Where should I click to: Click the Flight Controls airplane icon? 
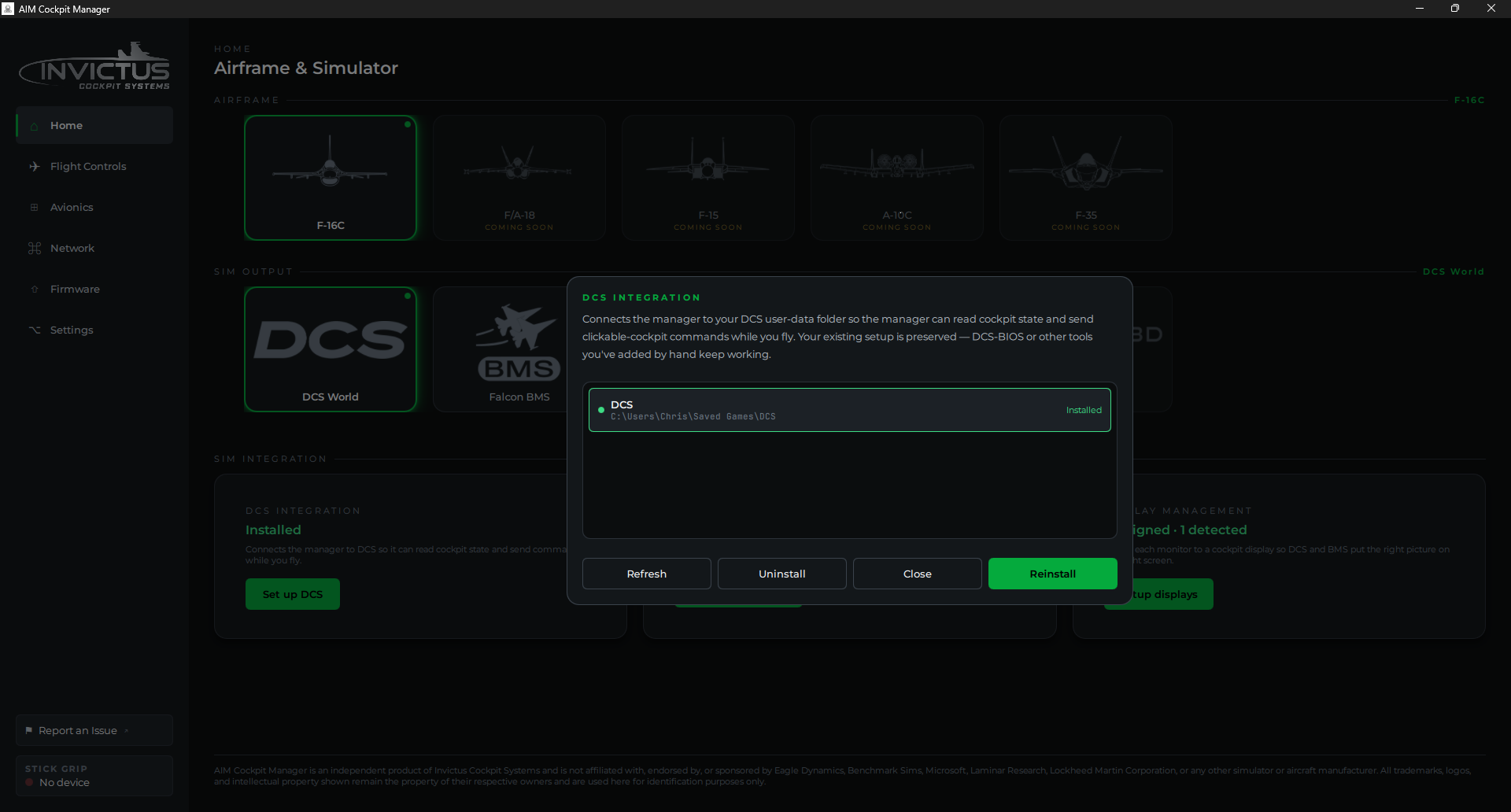(x=34, y=167)
